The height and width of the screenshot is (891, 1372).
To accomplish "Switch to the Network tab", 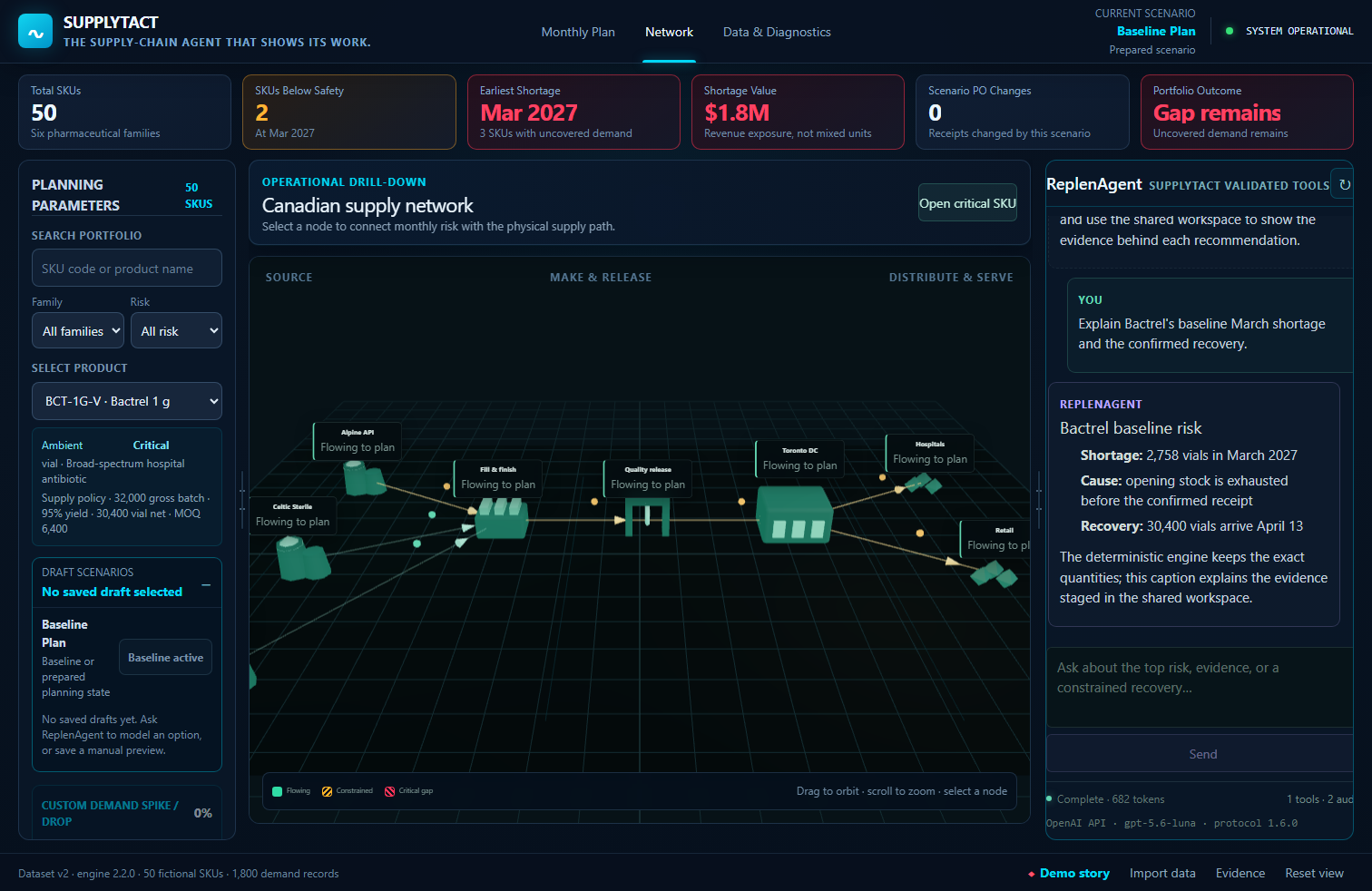I will point(669,32).
